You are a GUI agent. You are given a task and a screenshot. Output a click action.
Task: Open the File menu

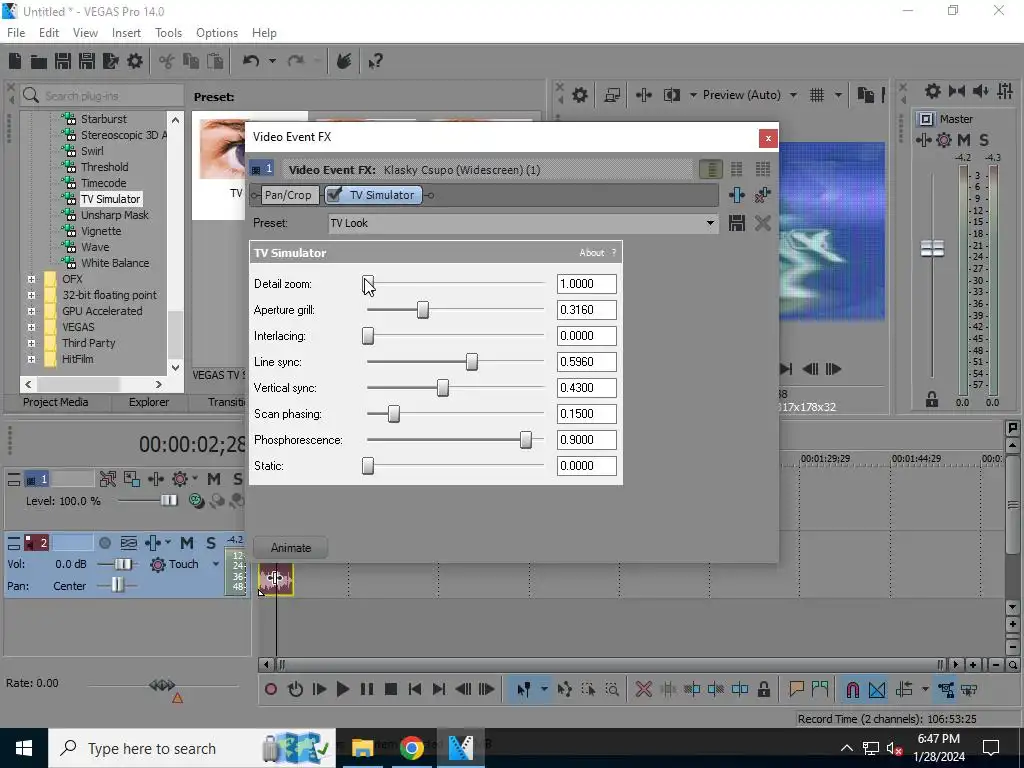pyautogui.click(x=16, y=33)
